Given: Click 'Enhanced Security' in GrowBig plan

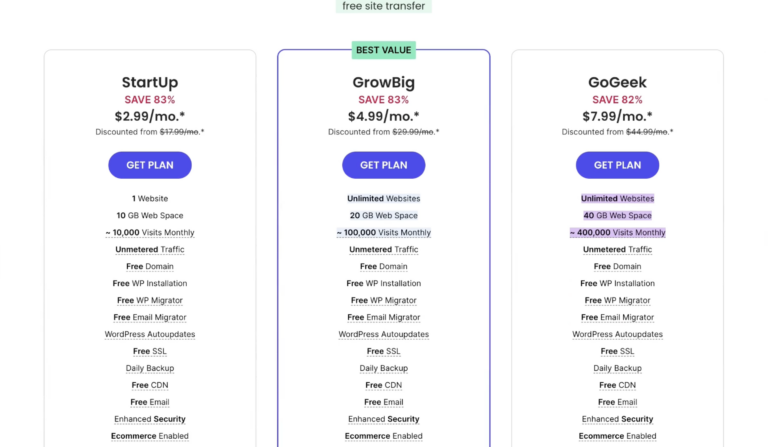Looking at the screenshot, I should [x=384, y=419].
